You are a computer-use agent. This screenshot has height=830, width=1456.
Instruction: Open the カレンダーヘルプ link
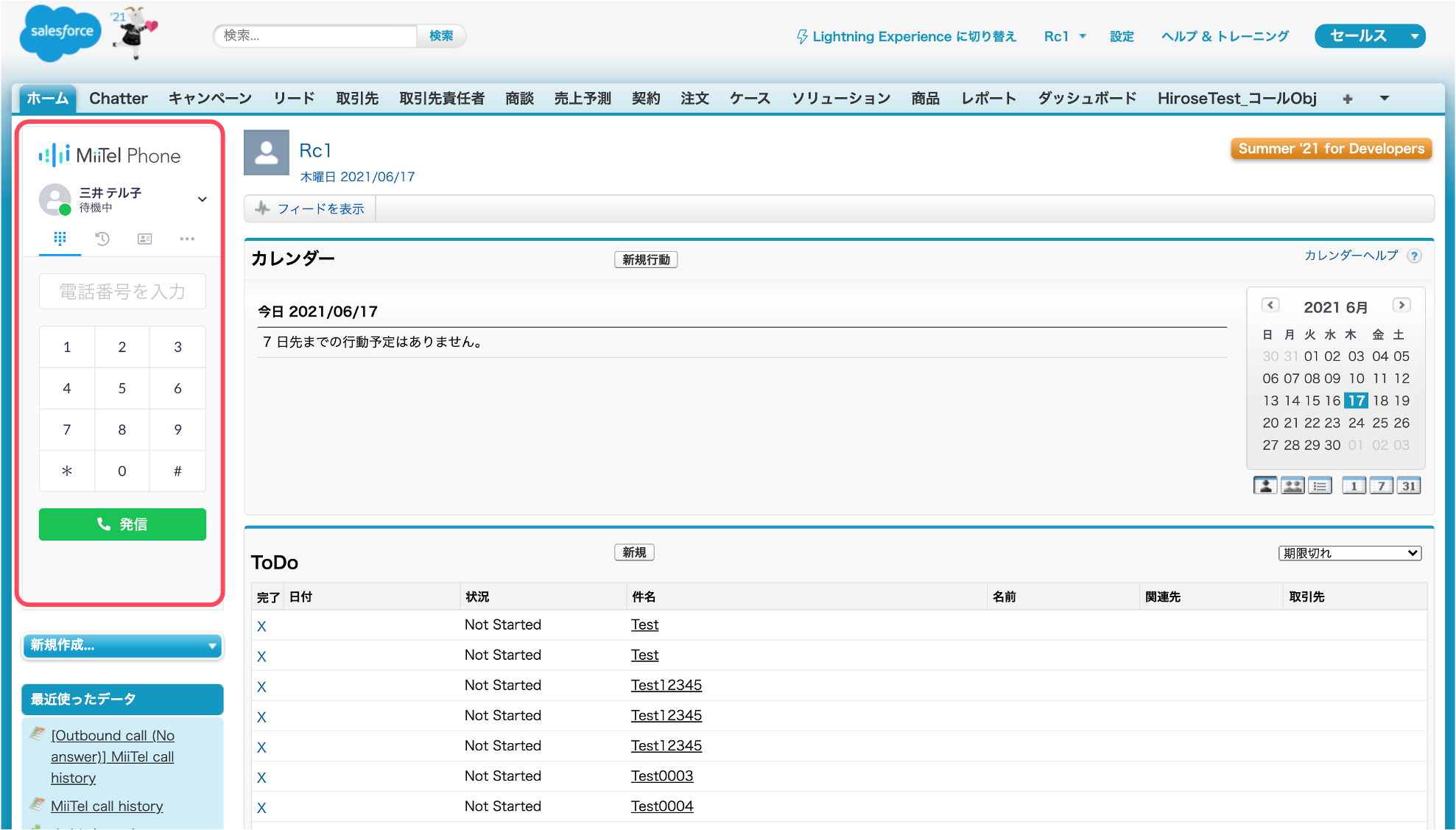[x=1351, y=256]
